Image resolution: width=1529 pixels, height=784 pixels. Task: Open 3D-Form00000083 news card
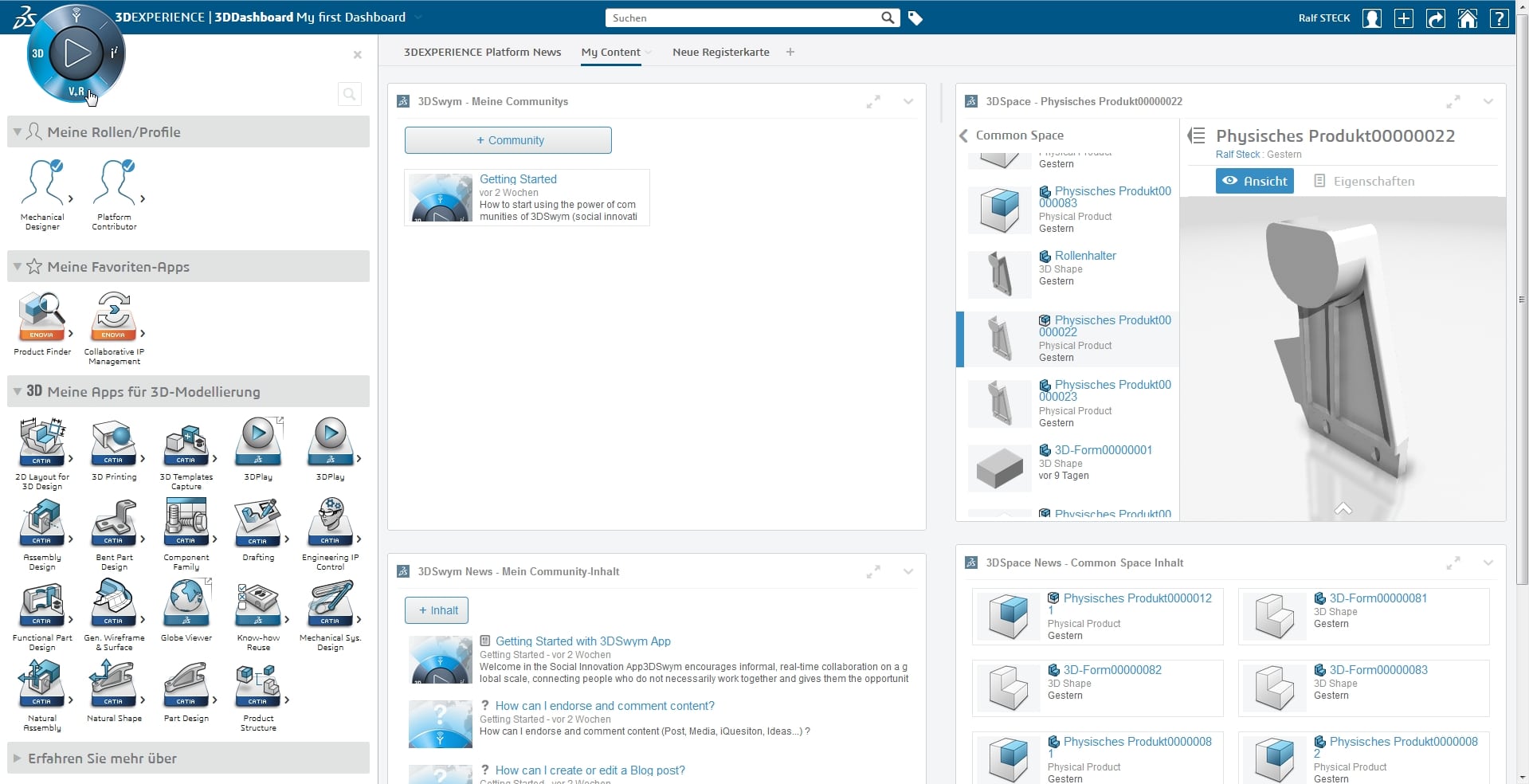click(1363, 688)
